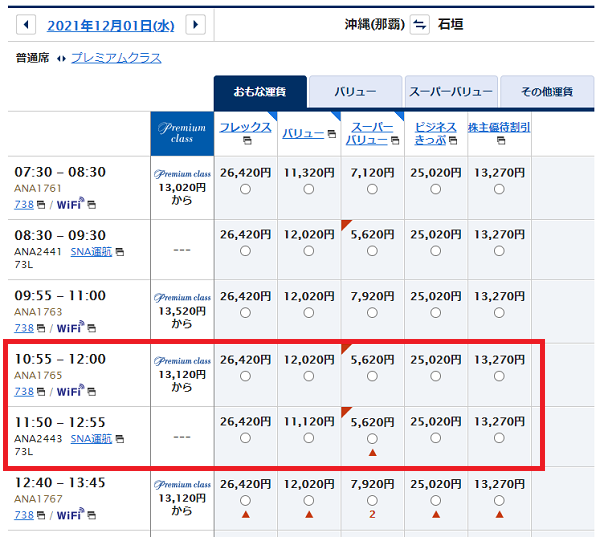The width and height of the screenshot is (600, 537).
Task: Open the 738 aircraft info icon for ANA1767
Action: coord(41,516)
